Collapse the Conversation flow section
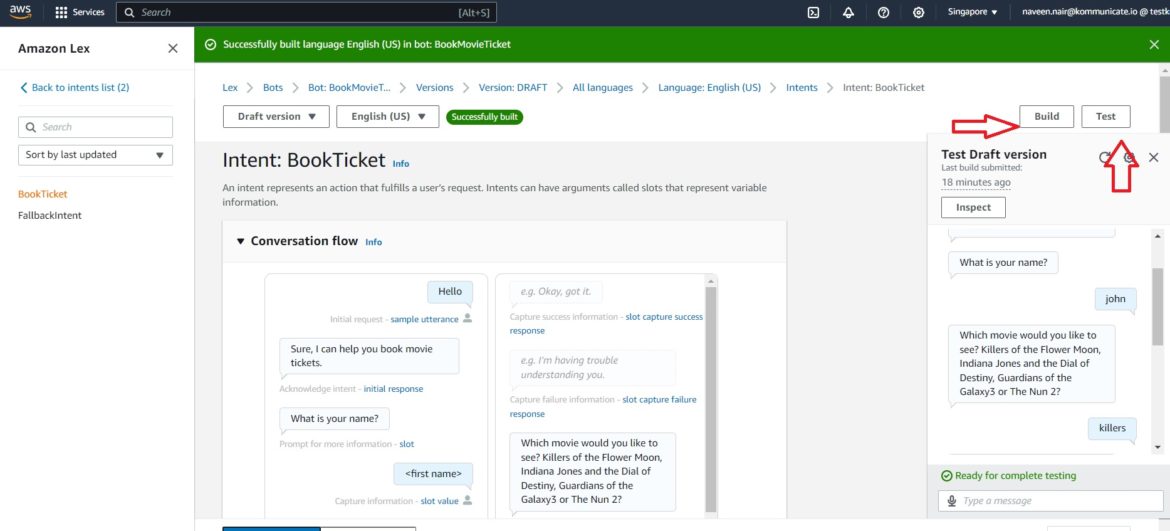Image resolution: width=1170 pixels, height=531 pixels. [240, 241]
